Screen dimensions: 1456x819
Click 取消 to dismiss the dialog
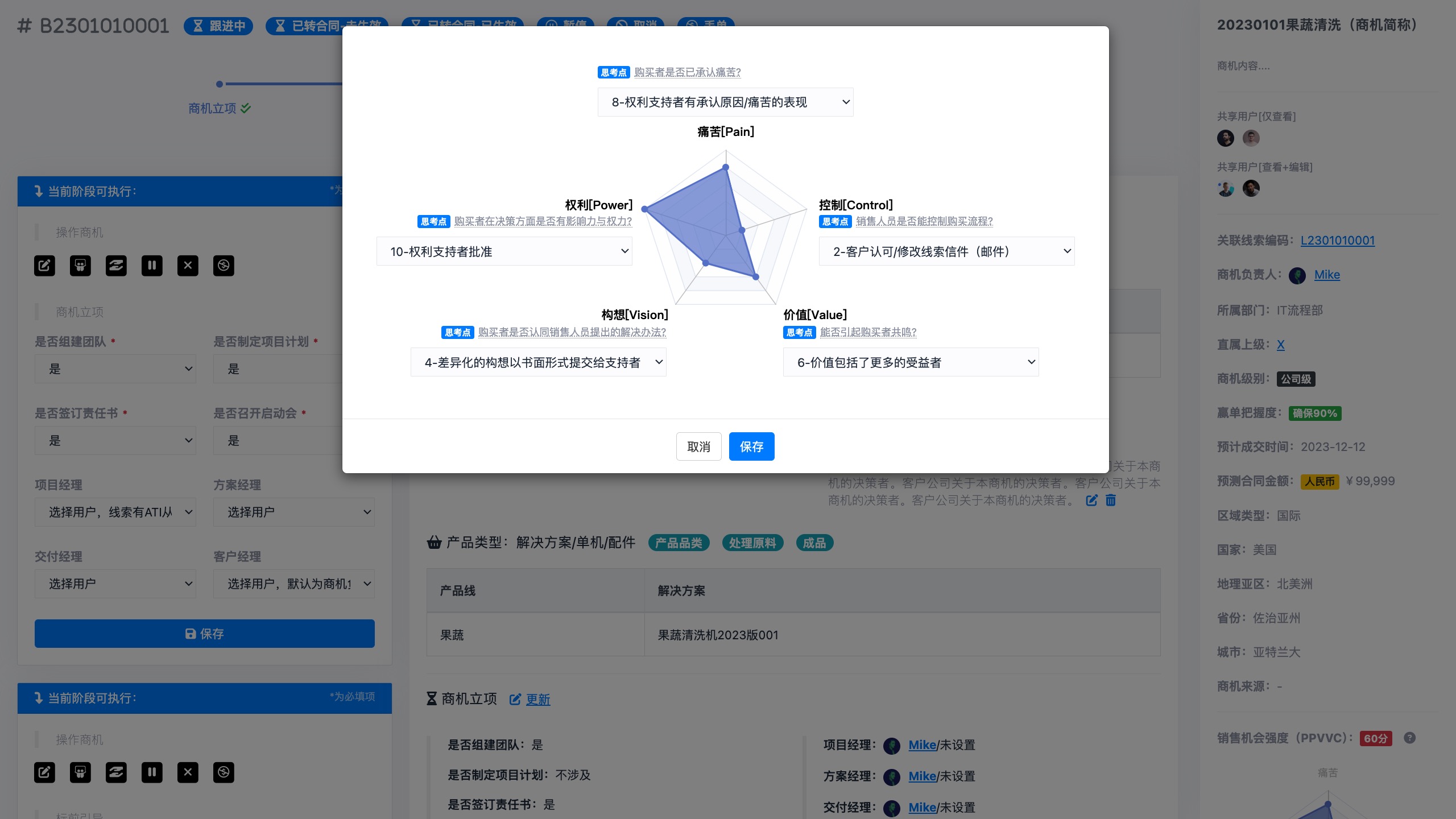698,446
